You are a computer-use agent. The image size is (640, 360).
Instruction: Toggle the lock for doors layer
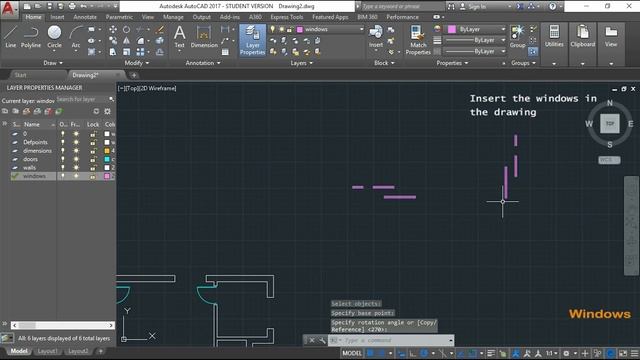[x=93, y=159]
